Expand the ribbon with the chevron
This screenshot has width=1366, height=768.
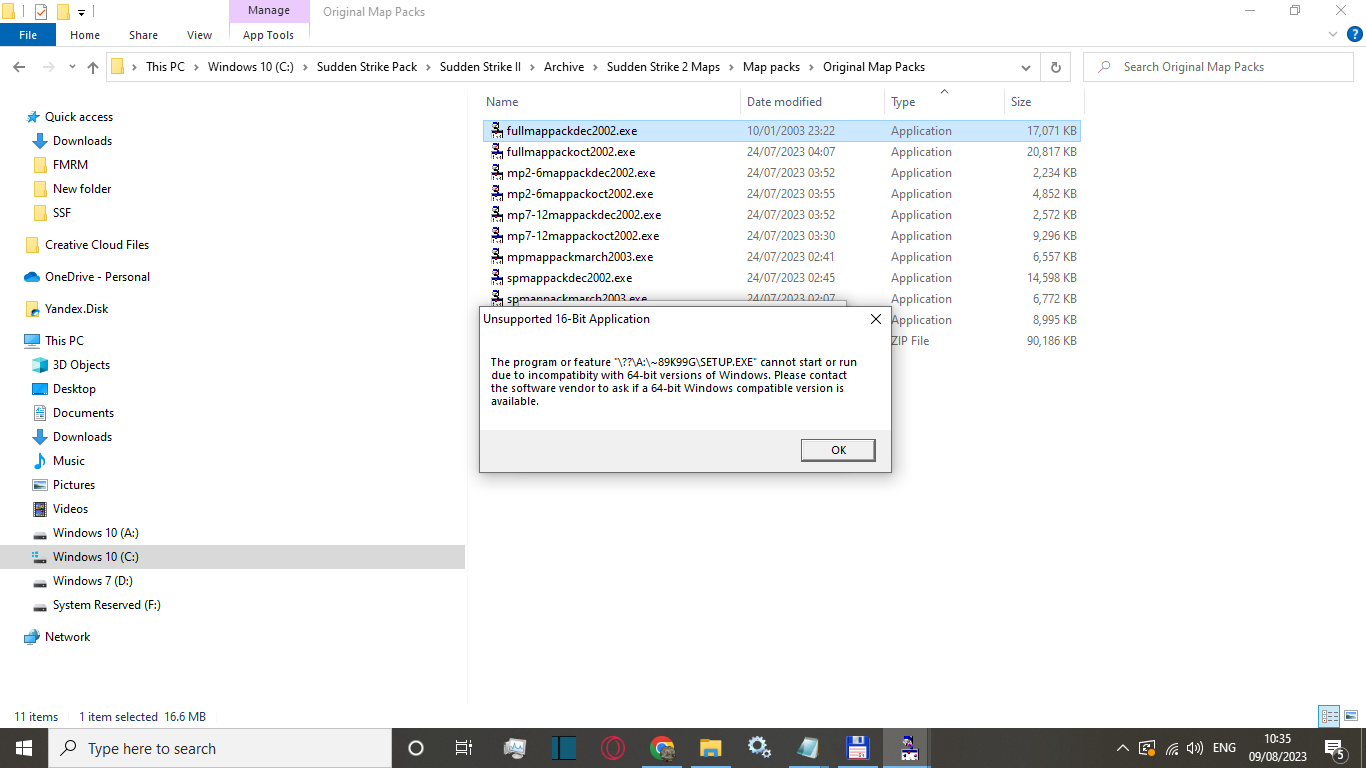1332,35
